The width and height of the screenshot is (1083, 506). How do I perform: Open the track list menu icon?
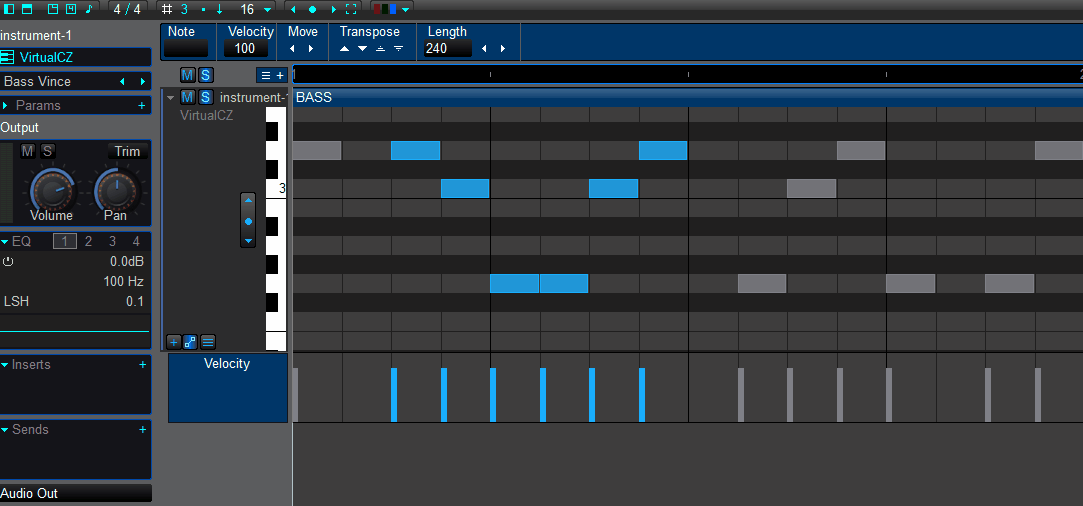point(265,76)
